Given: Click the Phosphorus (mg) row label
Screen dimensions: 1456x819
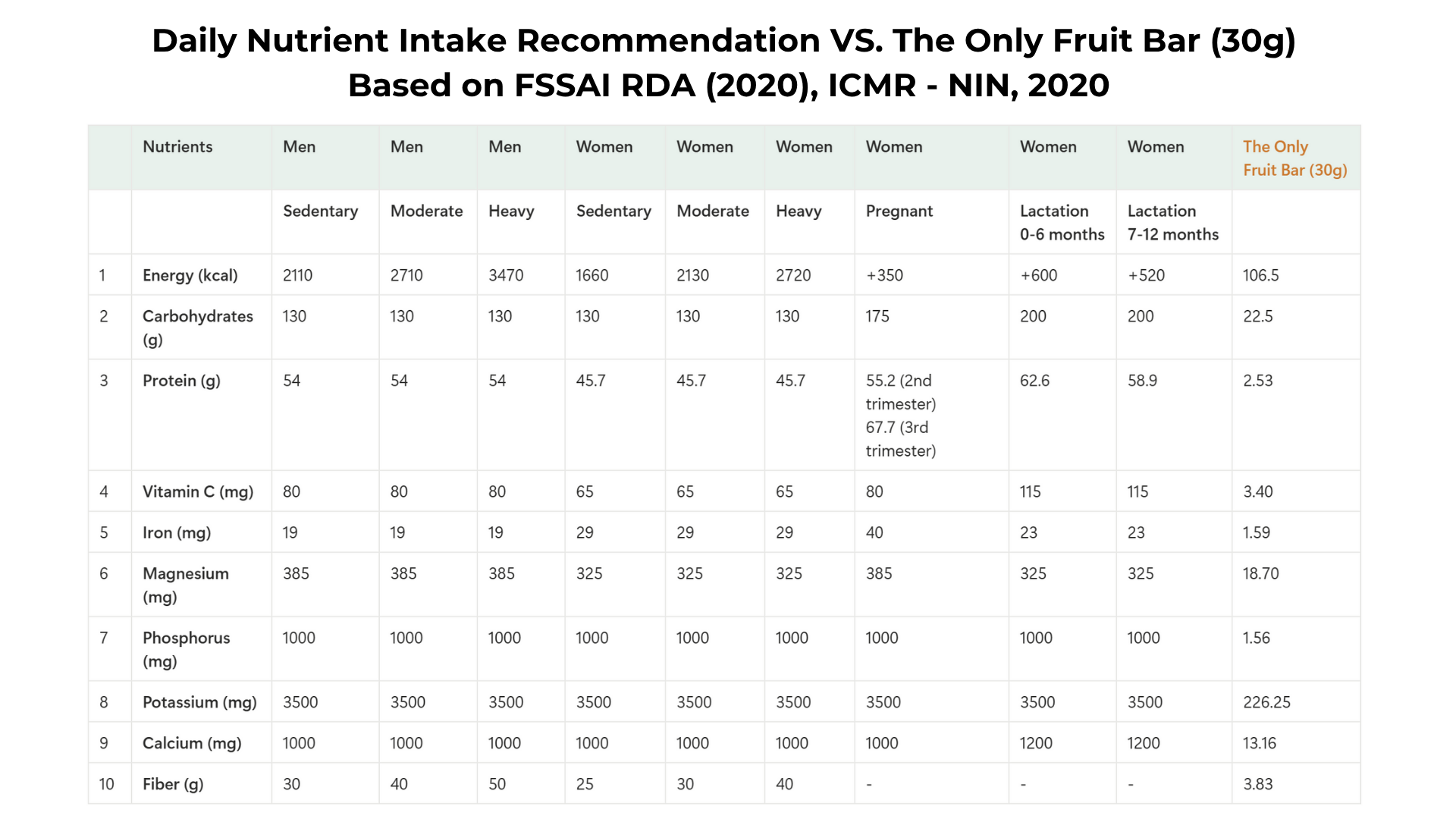Looking at the screenshot, I should coord(186,649).
